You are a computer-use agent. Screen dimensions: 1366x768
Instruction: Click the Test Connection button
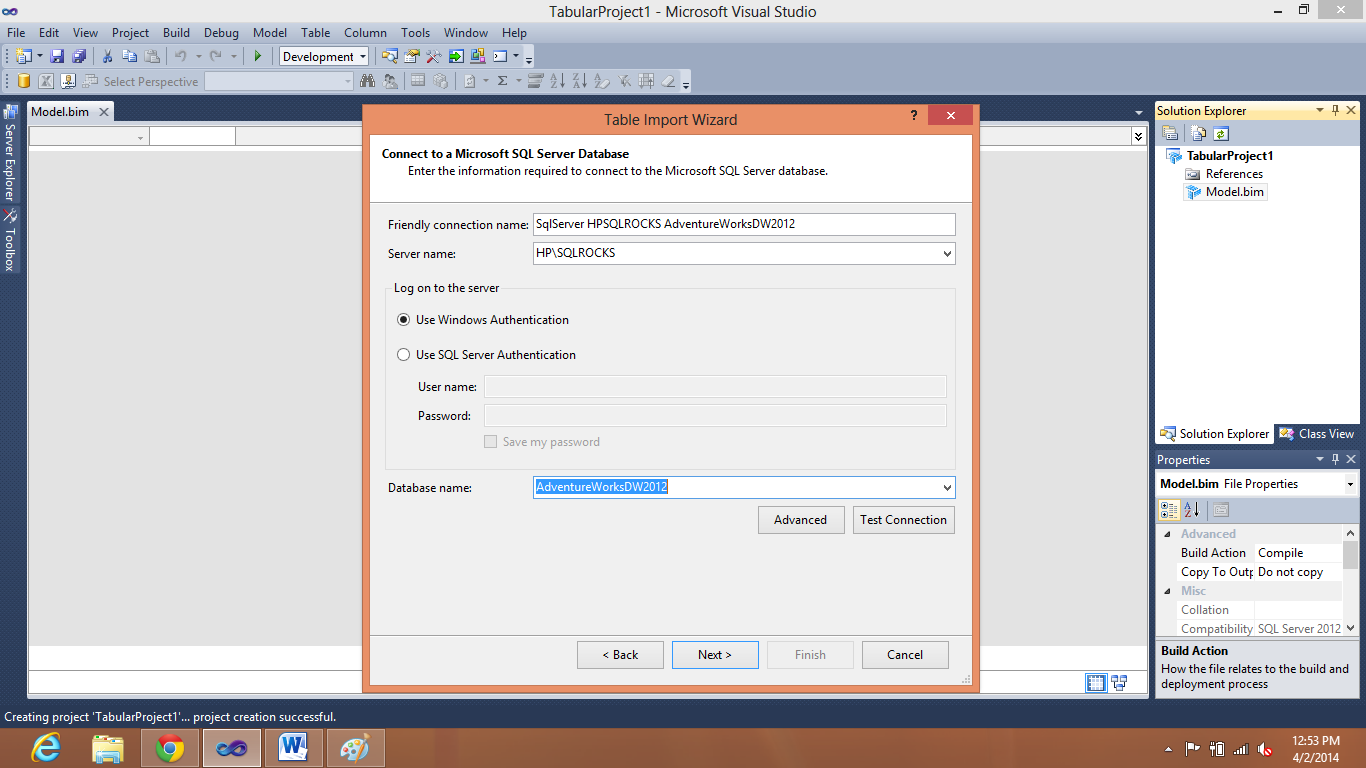tap(903, 520)
